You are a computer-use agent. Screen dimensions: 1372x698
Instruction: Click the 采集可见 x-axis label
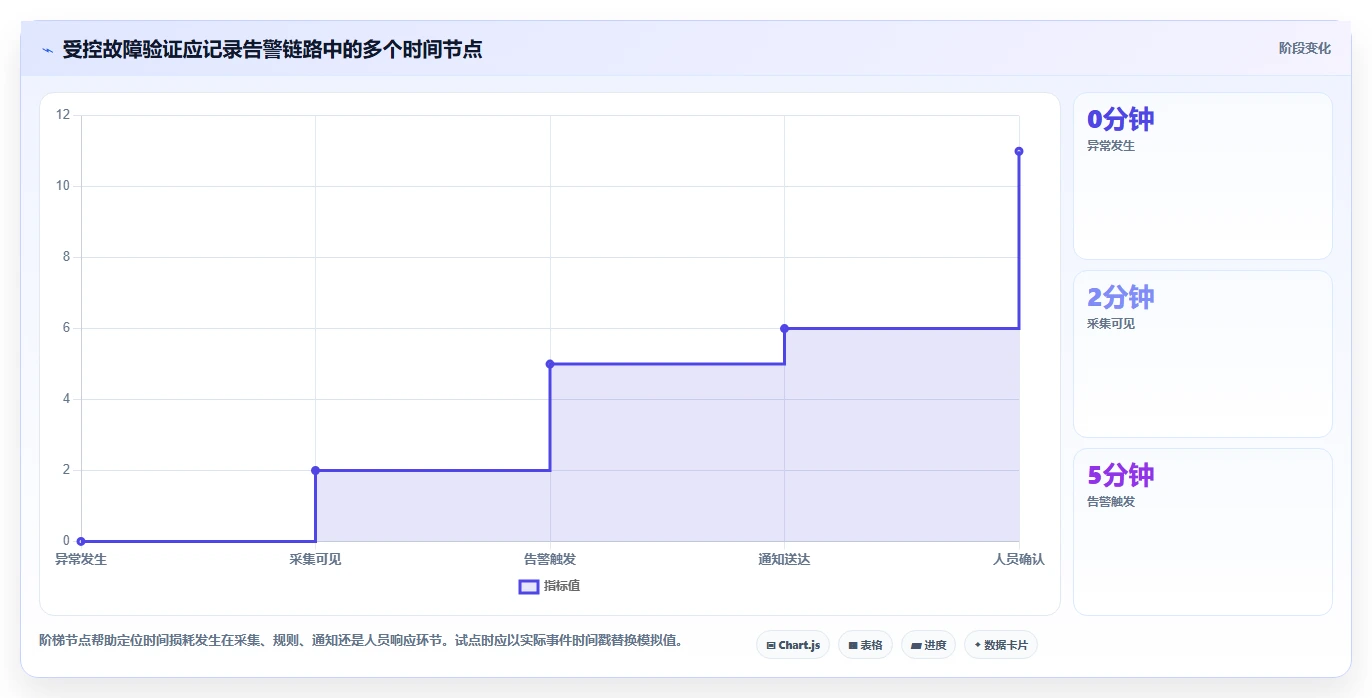click(315, 559)
